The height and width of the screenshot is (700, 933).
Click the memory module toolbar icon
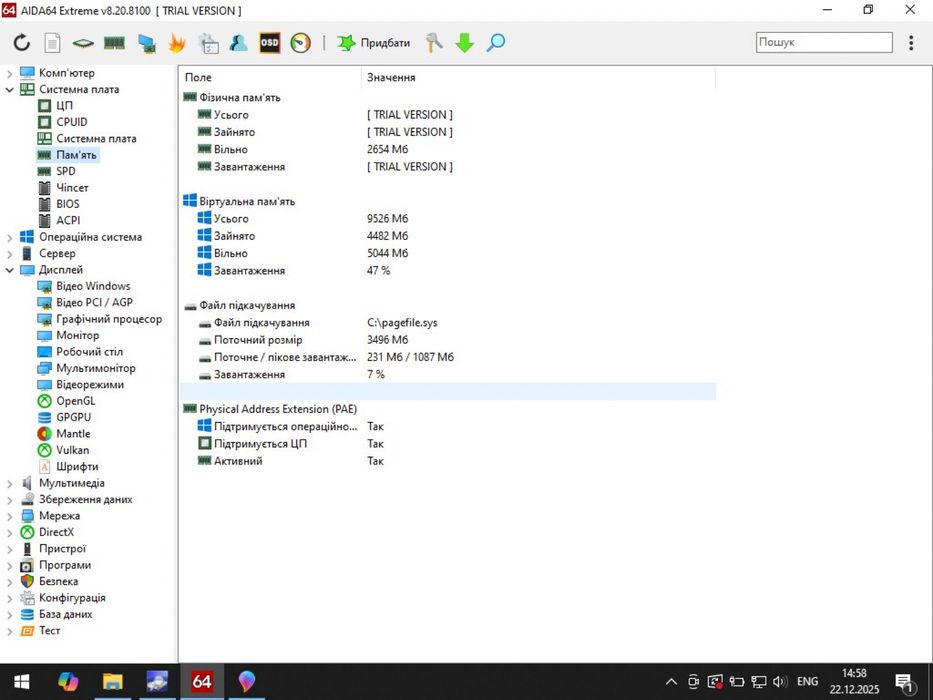coord(114,42)
